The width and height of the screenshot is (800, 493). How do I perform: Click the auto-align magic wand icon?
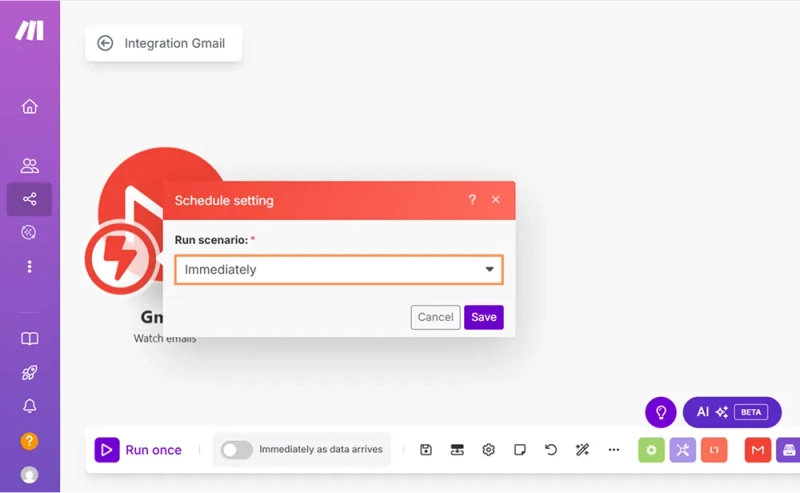click(x=582, y=450)
